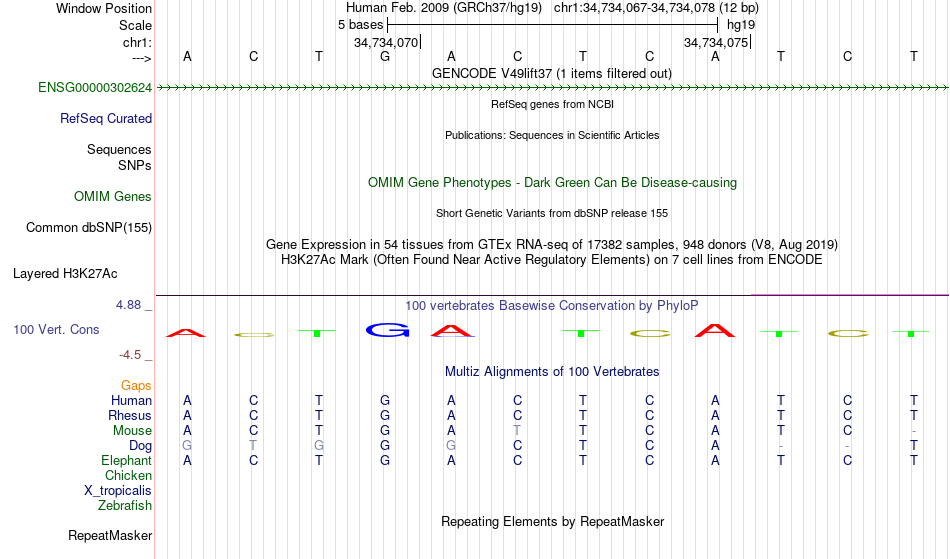Click Repeating Elements by RepeatMasker title
The image size is (950, 559).
[x=552, y=522]
